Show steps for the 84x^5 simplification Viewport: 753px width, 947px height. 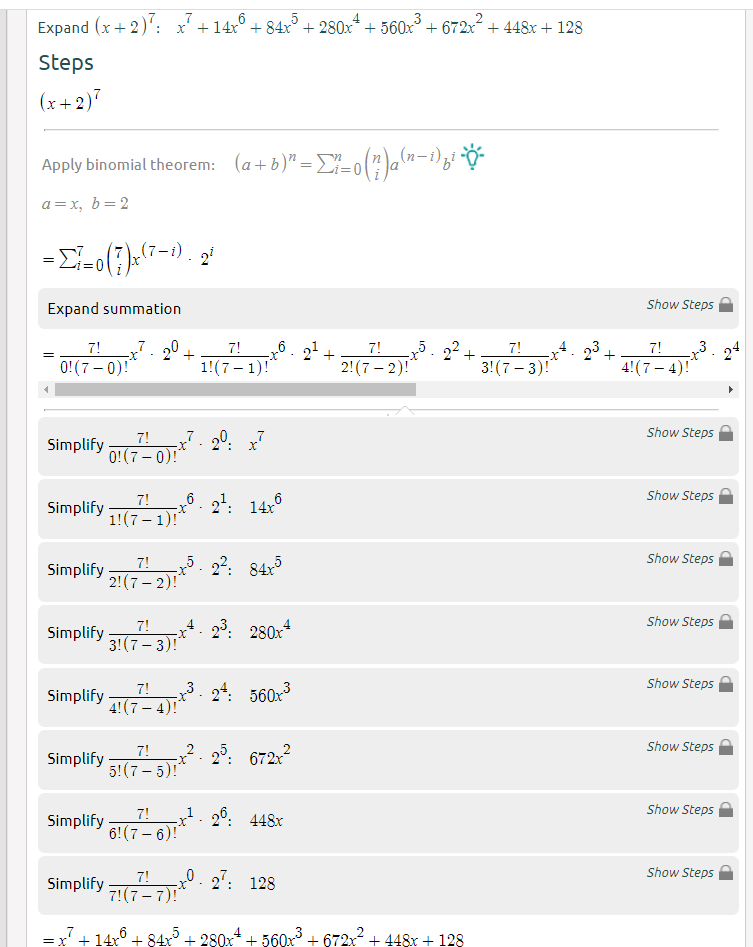coord(680,559)
